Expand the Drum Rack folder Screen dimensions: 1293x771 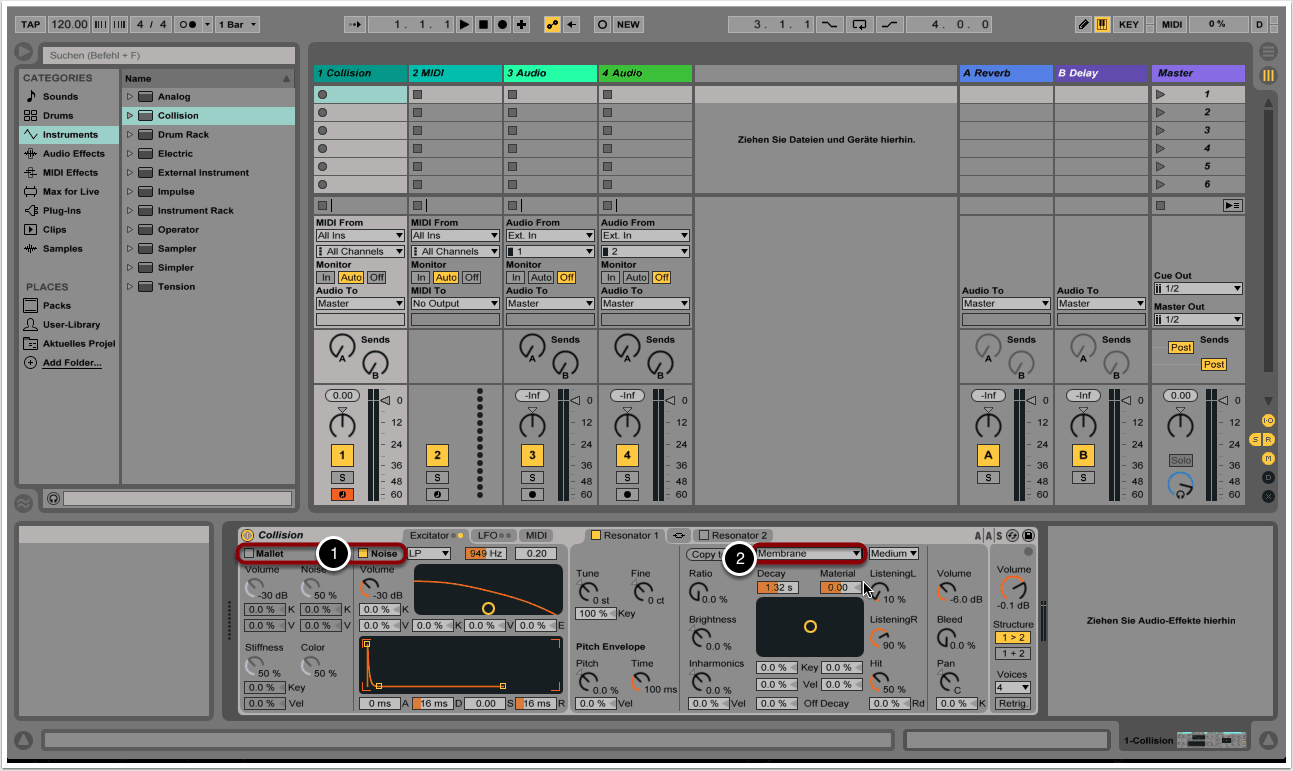(129, 135)
